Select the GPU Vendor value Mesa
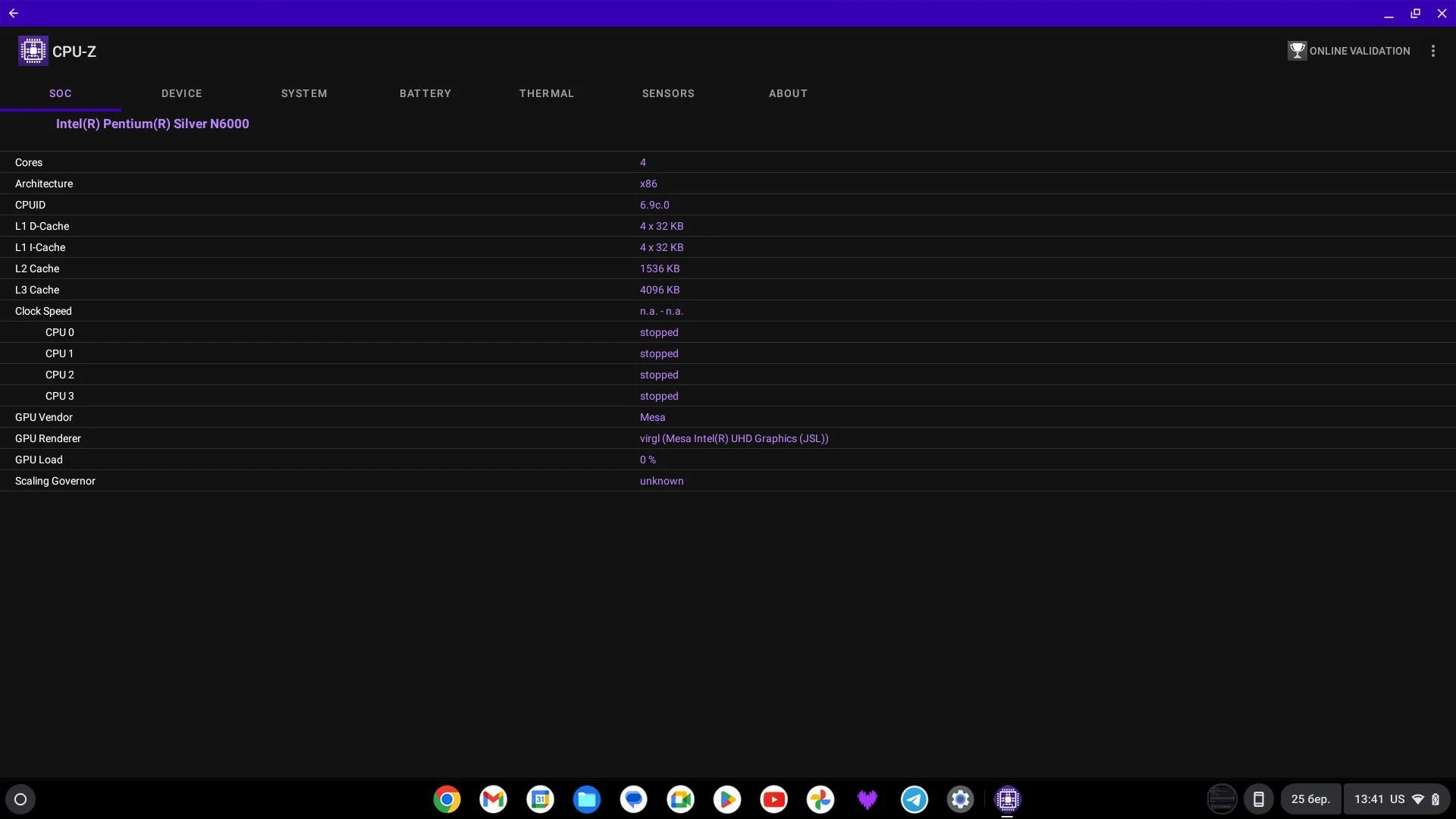Image resolution: width=1456 pixels, height=819 pixels. 652,417
